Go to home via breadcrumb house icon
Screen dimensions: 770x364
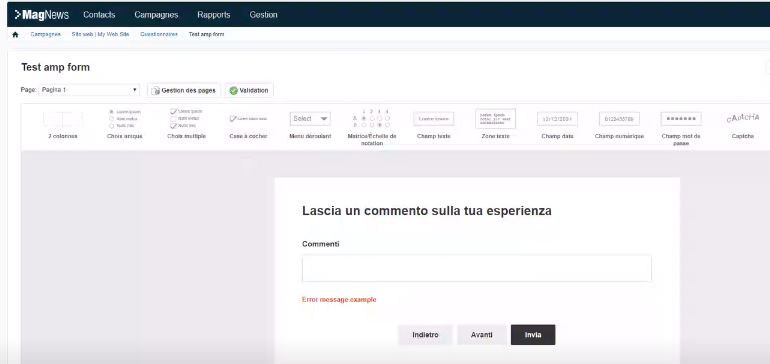pos(15,34)
